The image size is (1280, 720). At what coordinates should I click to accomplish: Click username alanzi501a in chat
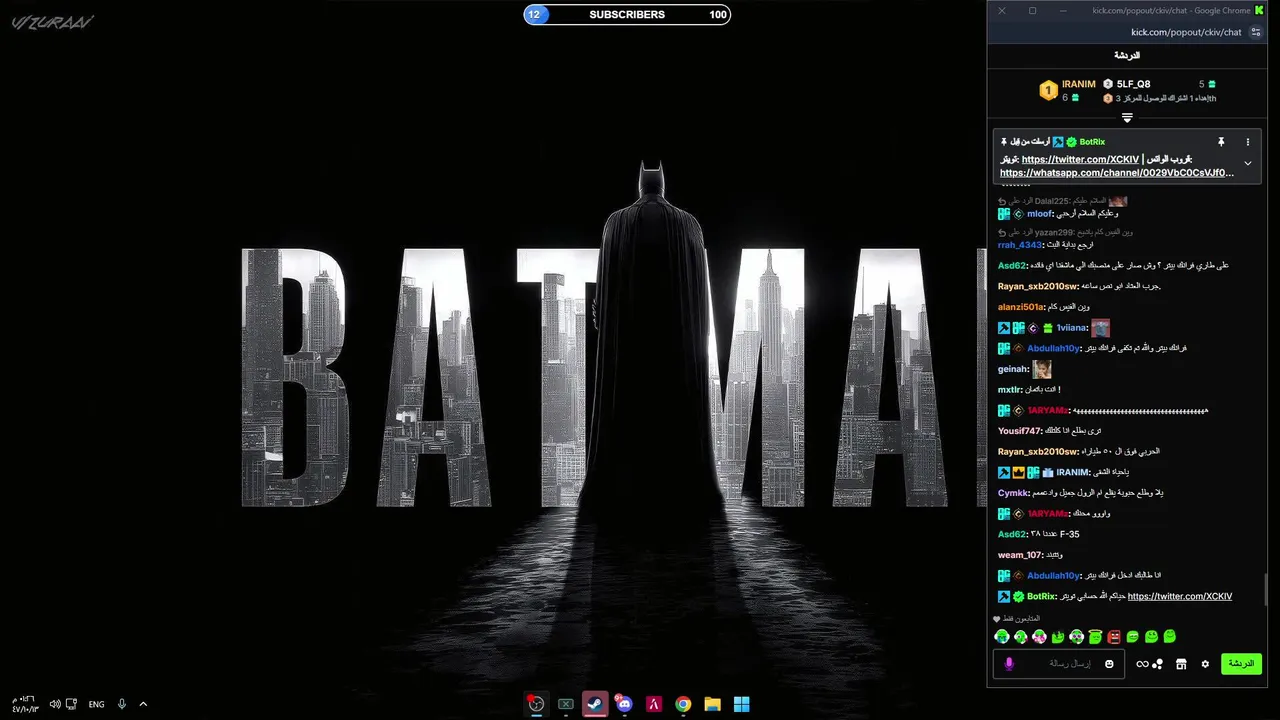(x=1021, y=307)
